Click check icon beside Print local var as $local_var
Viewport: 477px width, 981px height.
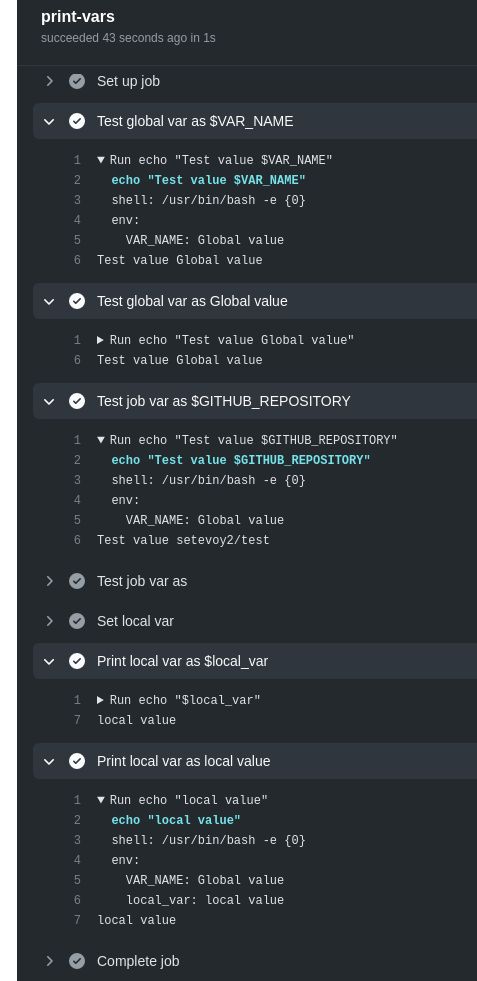point(77,661)
